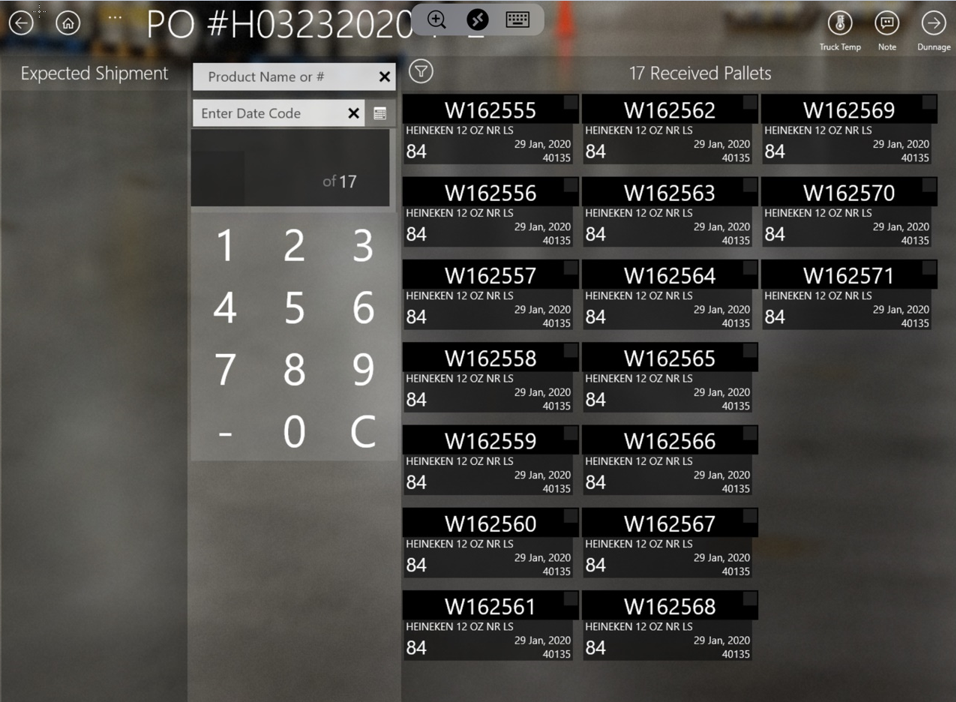The height and width of the screenshot is (702, 956).
Task: Open the three-dots more options menu
Action: [115, 18]
